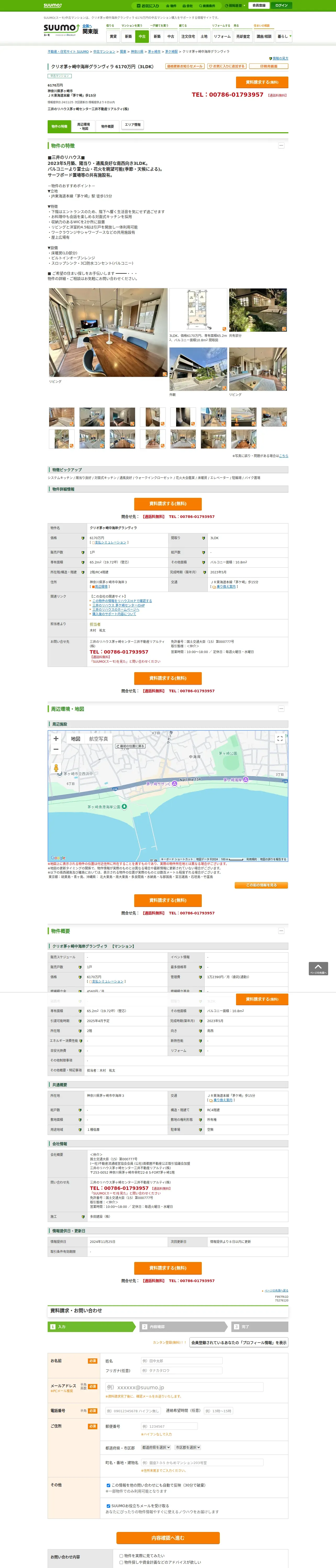
Task: Open 市区郡を選択 dropdown
Action: click(x=188, y=1448)
